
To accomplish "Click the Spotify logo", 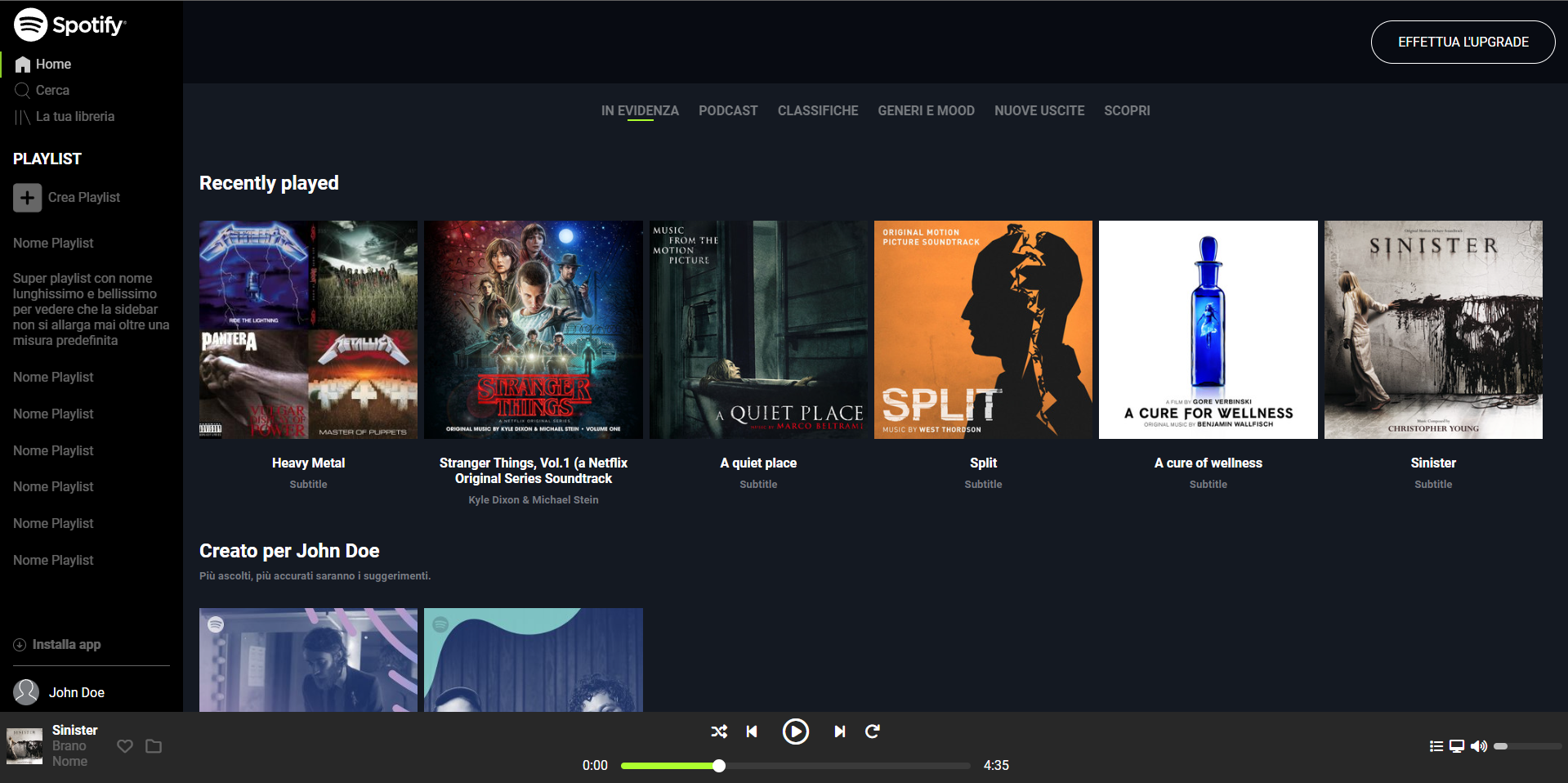I will coord(70,25).
